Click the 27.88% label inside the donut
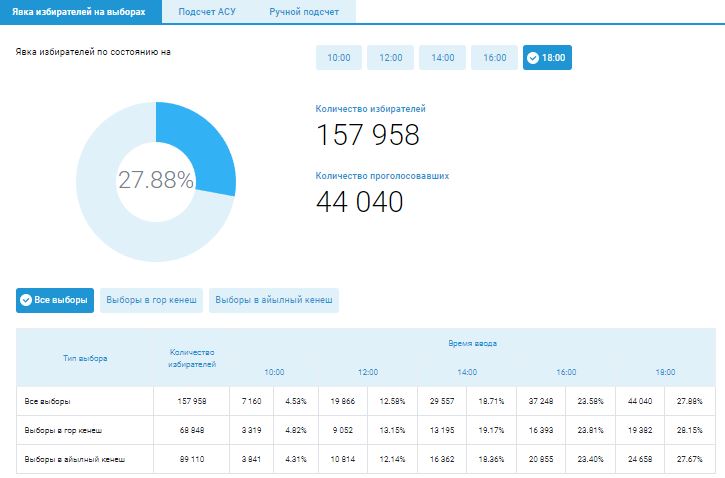Image resolution: width=725 pixels, height=478 pixels. click(x=156, y=180)
